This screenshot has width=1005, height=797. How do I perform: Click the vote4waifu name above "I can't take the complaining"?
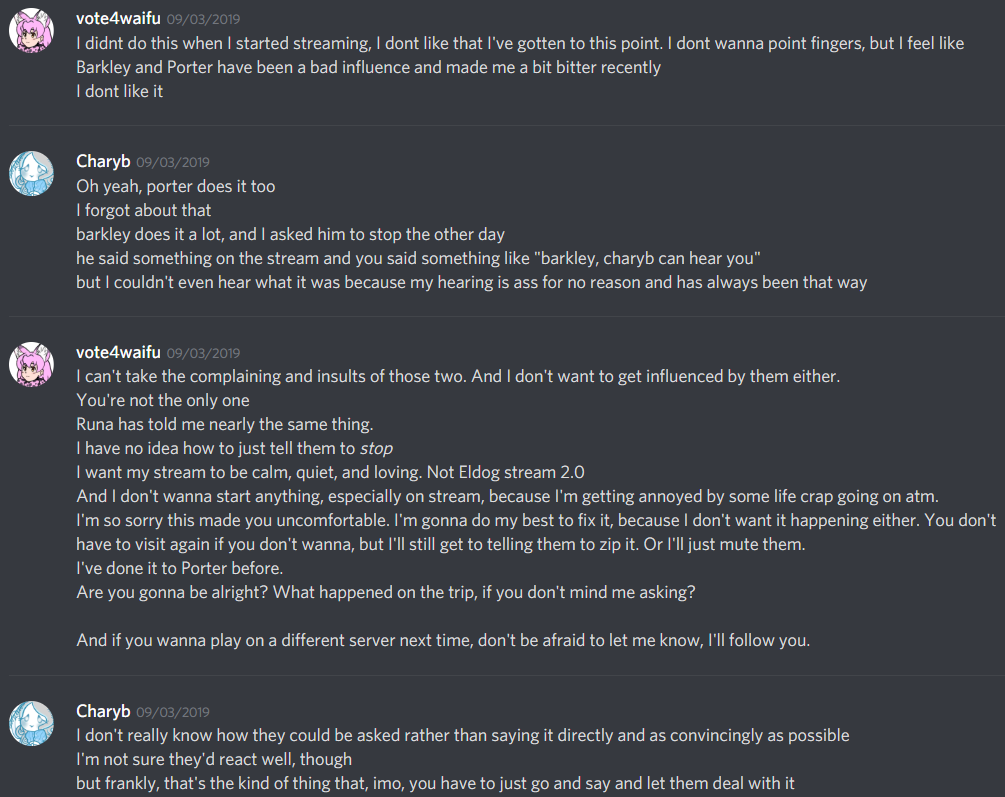click(117, 352)
